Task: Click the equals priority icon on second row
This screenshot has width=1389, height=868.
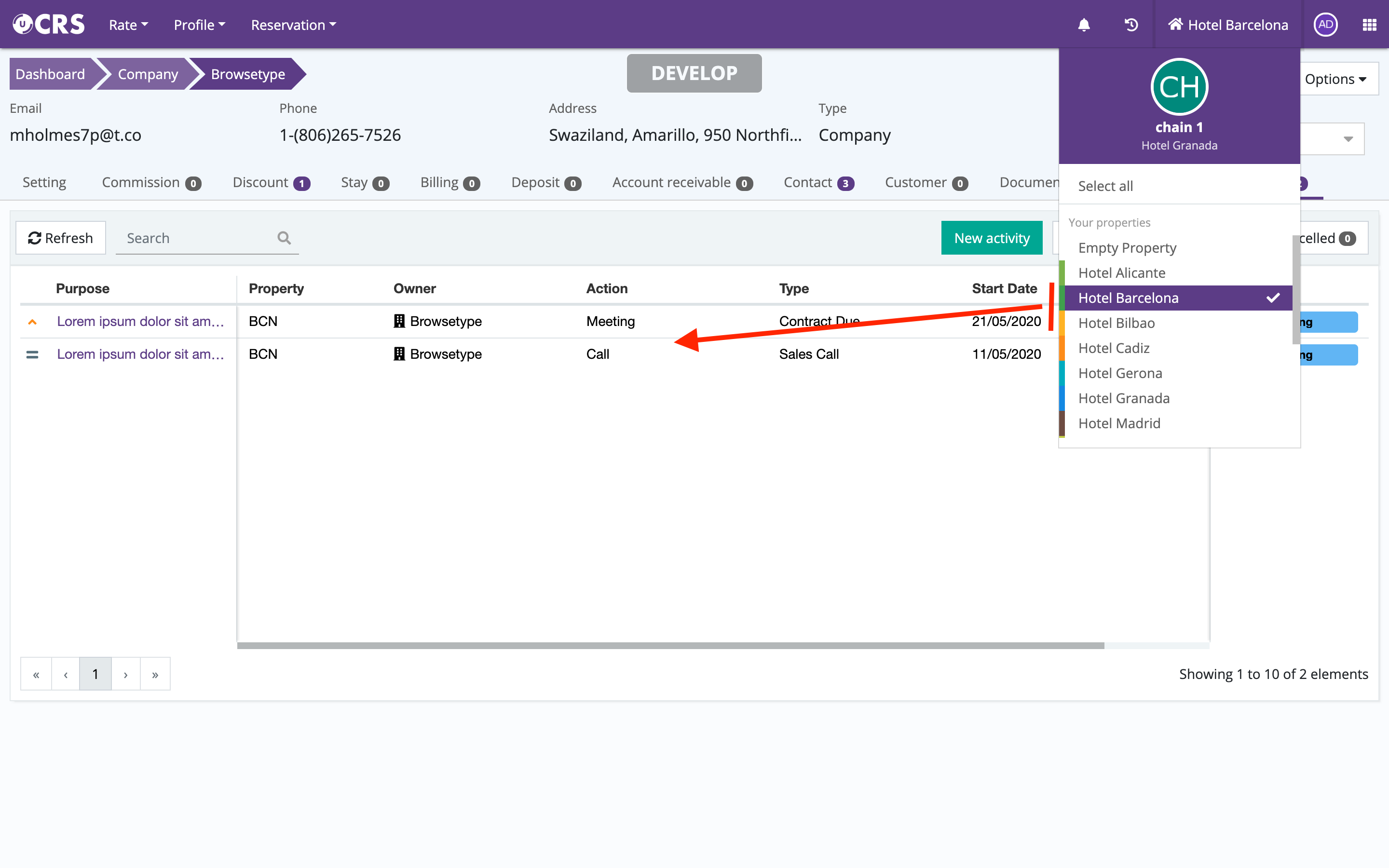Action: [33, 355]
